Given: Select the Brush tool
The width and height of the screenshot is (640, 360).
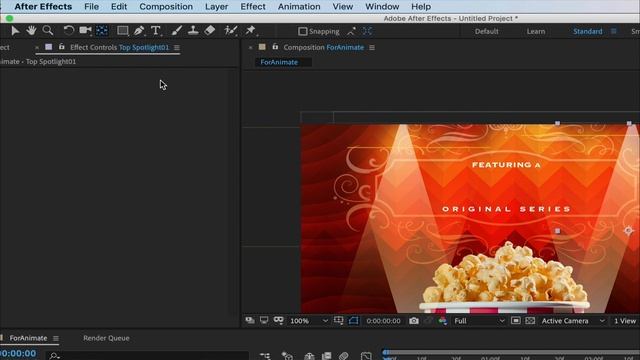Looking at the screenshot, I should (177, 31).
